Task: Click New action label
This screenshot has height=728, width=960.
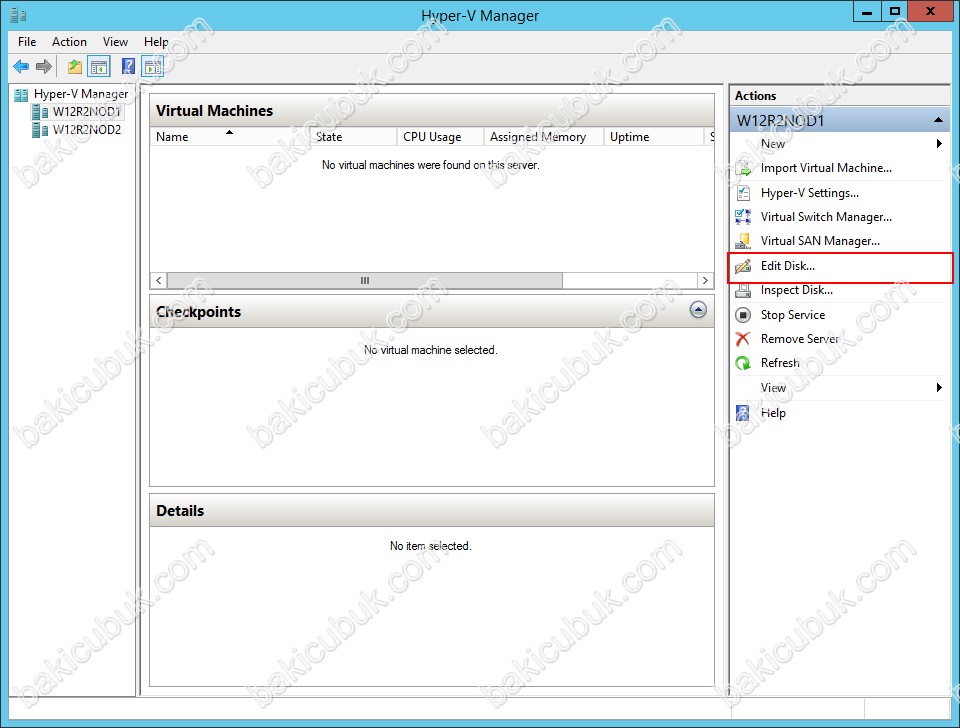Action: pyautogui.click(x=773, y=144)
